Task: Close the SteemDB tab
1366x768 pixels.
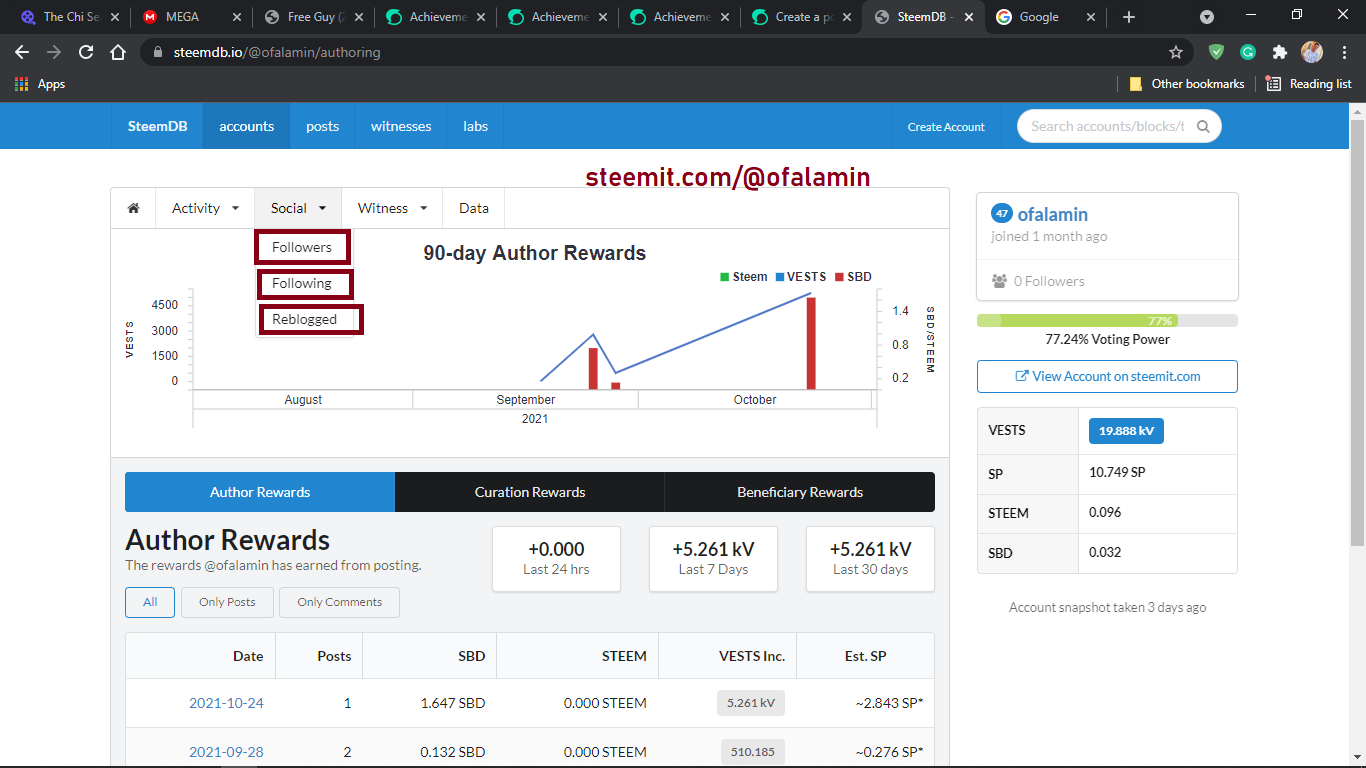Action: point(968,17)
